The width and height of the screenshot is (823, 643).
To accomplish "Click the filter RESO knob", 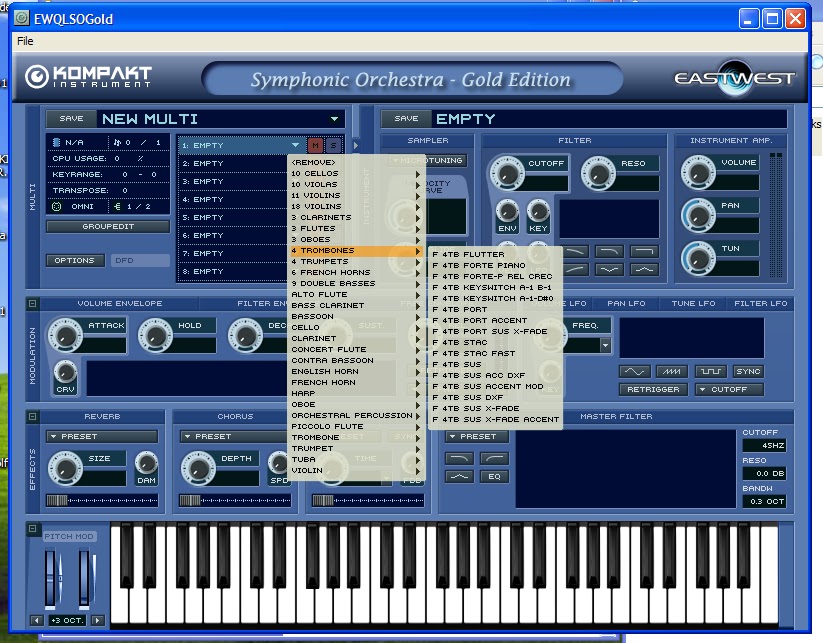I will tap(598, 173).
